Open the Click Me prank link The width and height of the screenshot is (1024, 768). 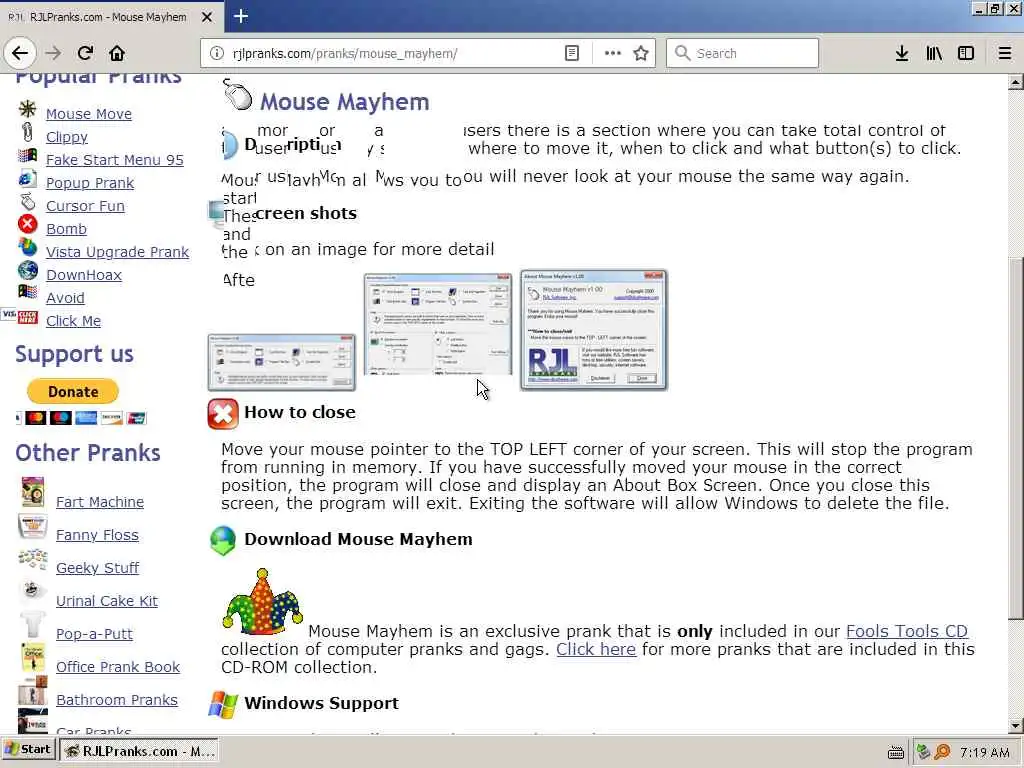pos(73,321)
